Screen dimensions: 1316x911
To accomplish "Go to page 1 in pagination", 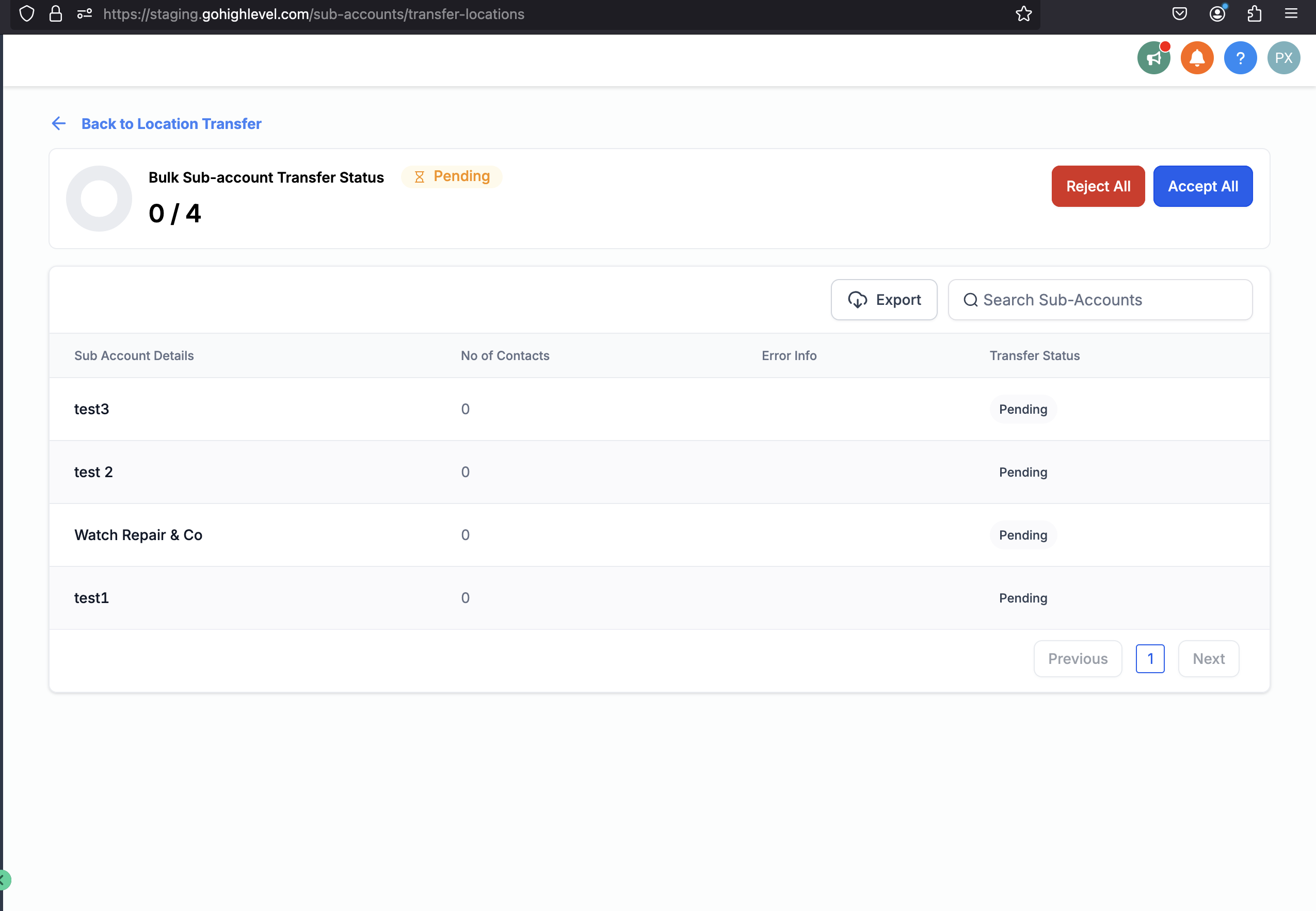I will 1149,659.
